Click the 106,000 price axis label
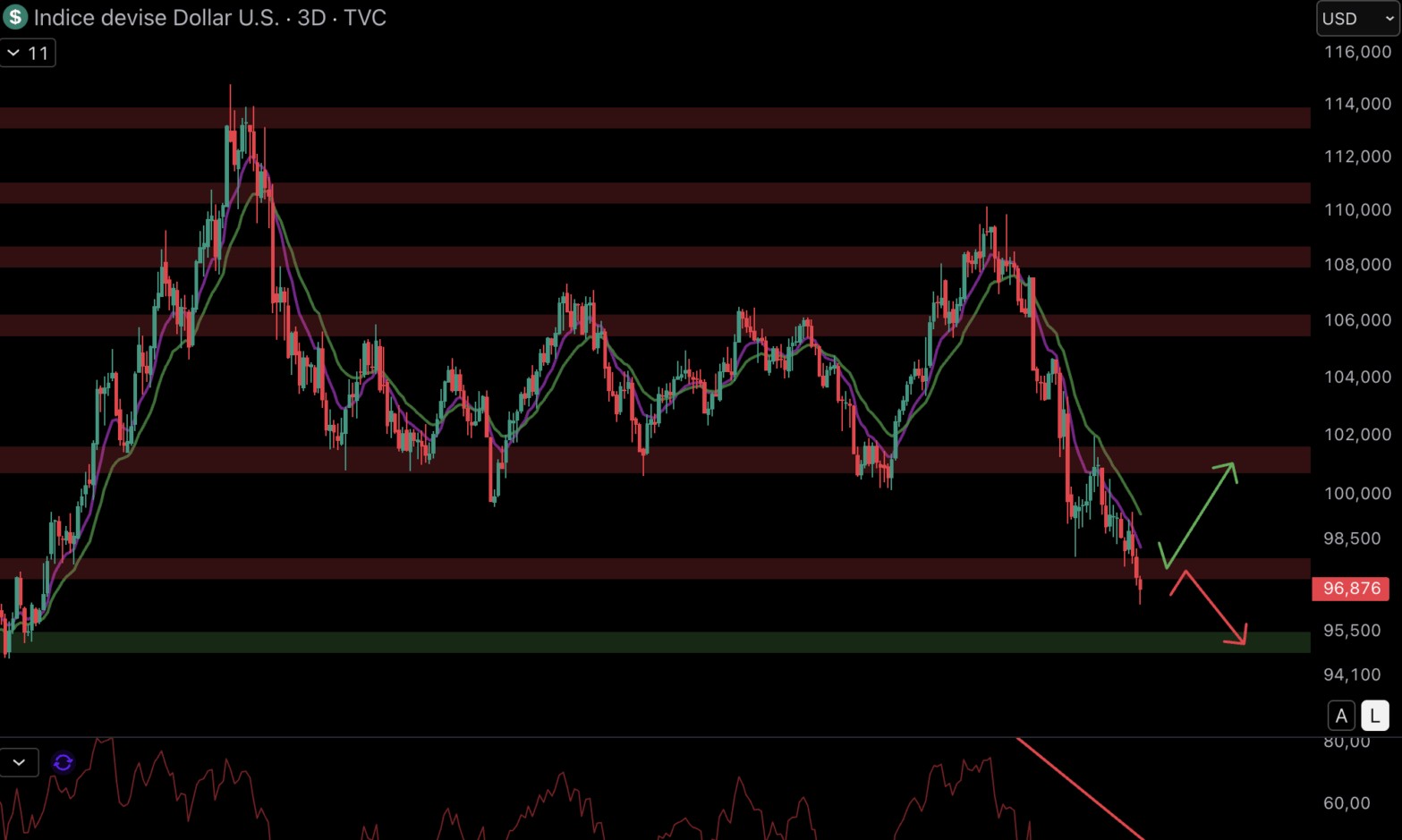The image size is (1402, 840). (1357, 320)
